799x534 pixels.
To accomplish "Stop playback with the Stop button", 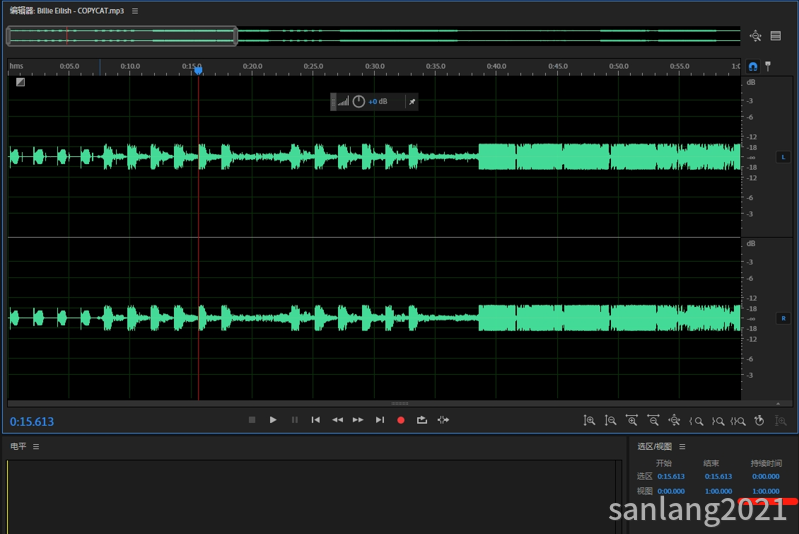I will point(252,420).
